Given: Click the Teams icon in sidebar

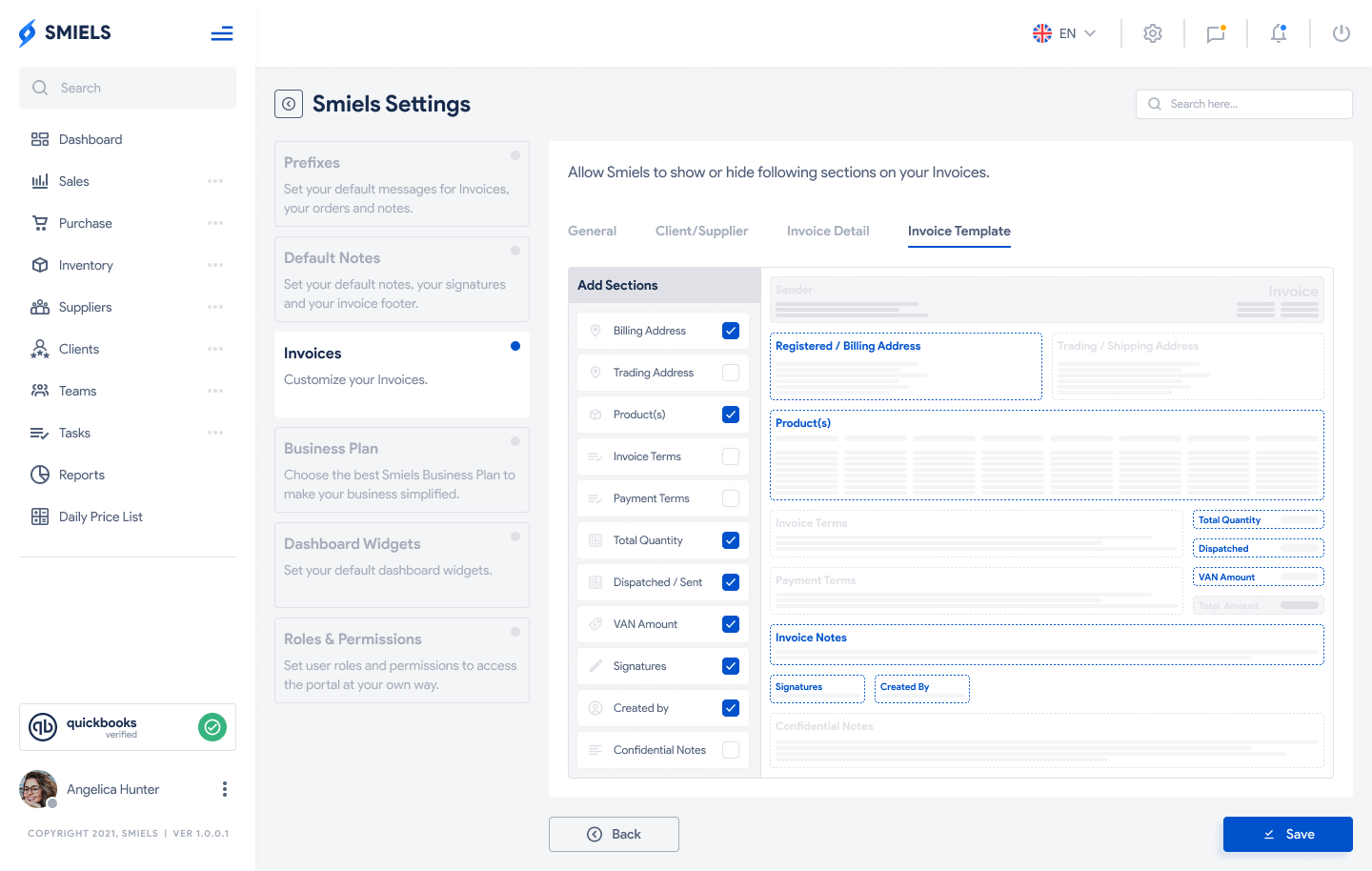Looking at the screenshot, I should coord(40,391).
